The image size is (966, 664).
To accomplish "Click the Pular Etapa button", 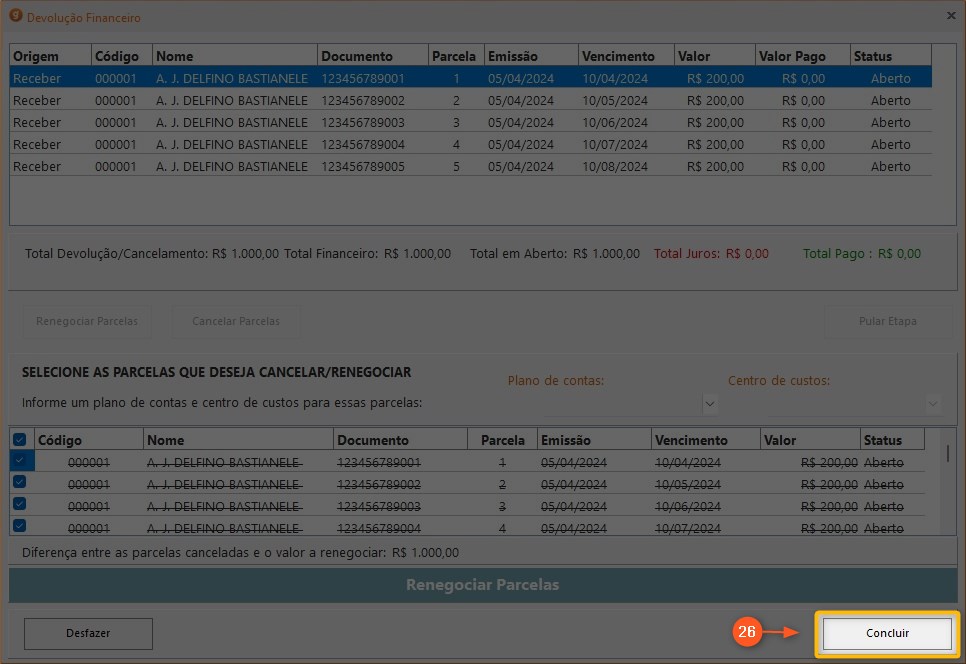I will [x=887, y=322].
